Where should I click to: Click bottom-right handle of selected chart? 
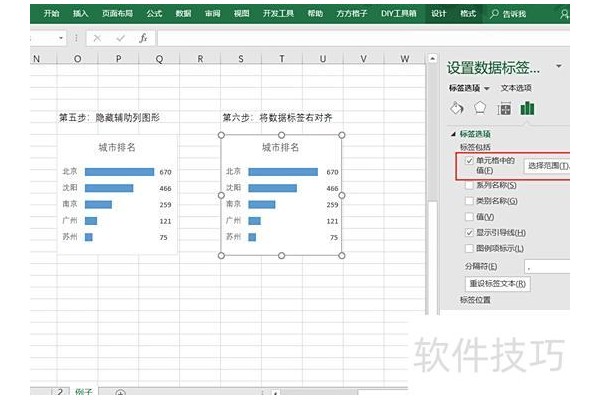pos(342,255)
